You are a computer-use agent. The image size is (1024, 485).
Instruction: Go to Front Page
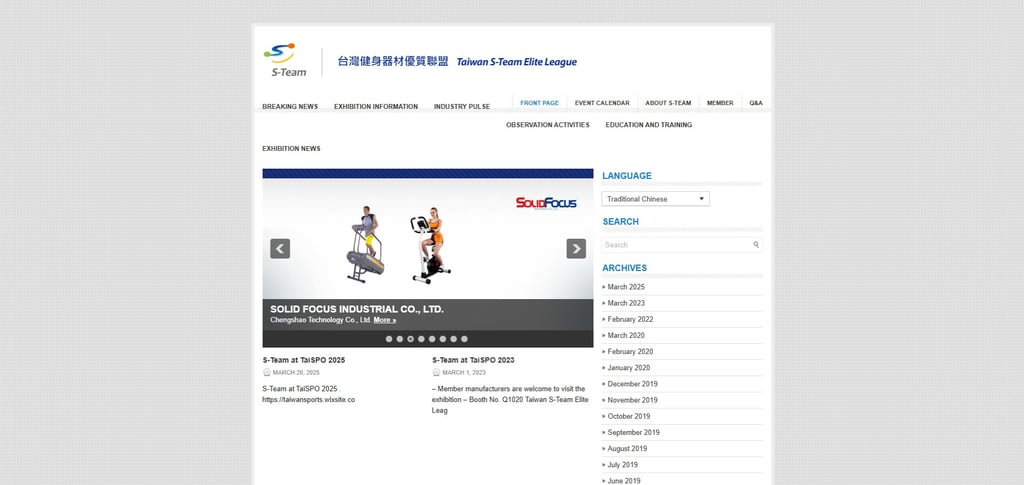[x=539, y=103]
